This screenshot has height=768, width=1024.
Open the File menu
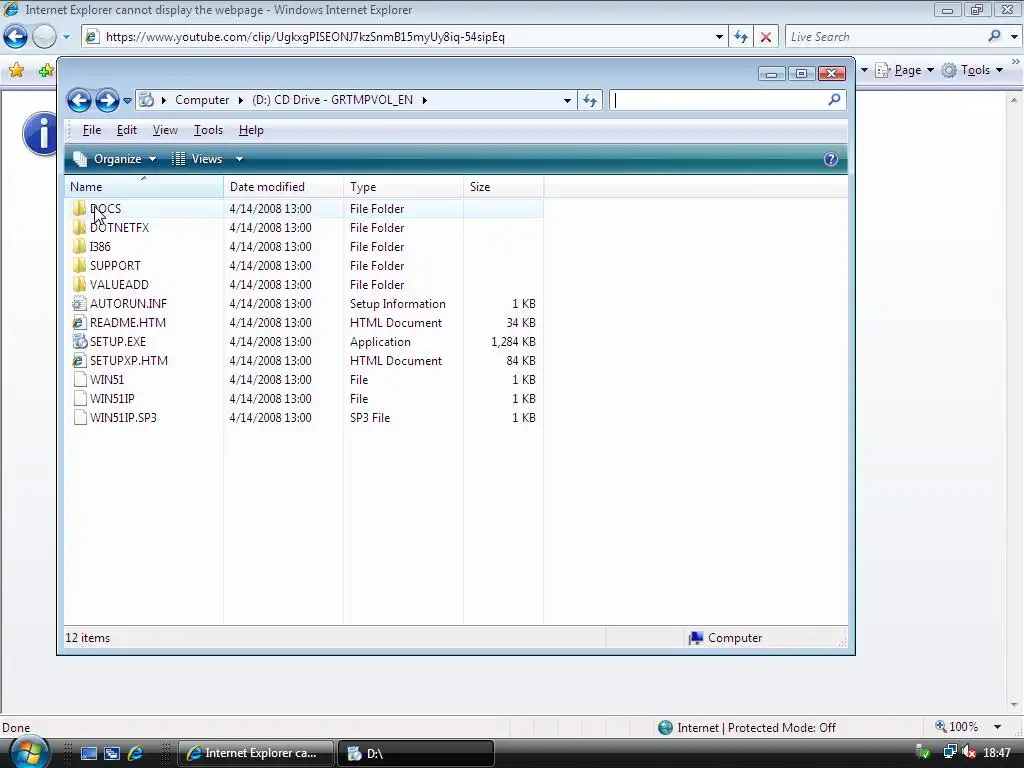91,130
